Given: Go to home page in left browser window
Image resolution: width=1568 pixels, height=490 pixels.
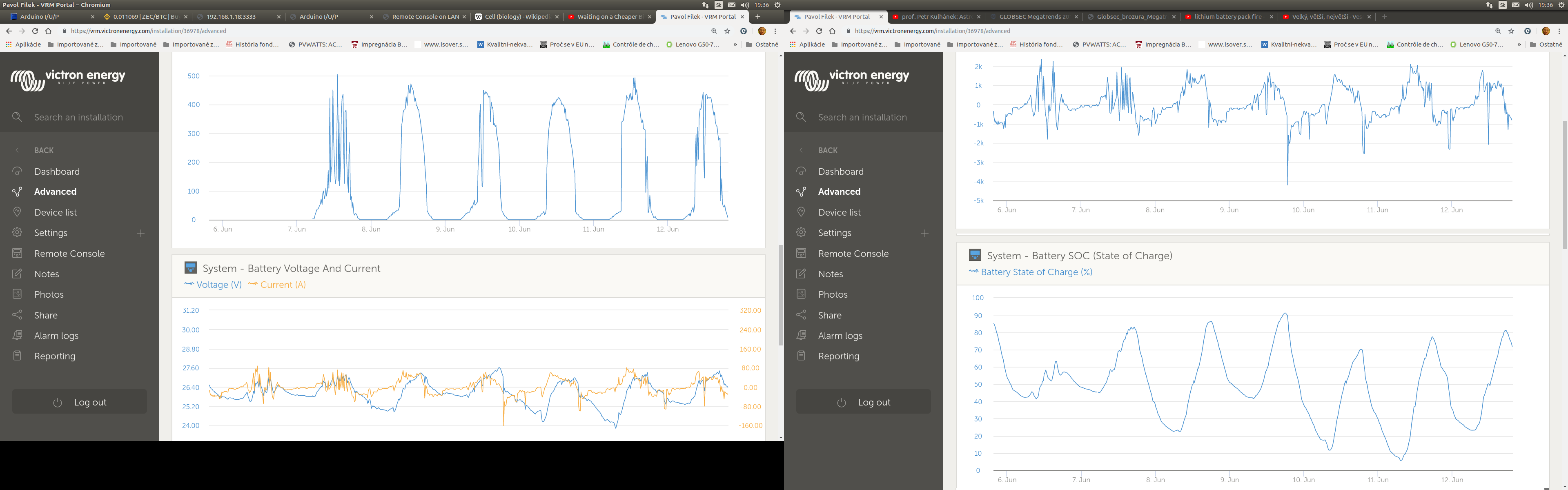Looking at the screenshot, I should (49, 31).
